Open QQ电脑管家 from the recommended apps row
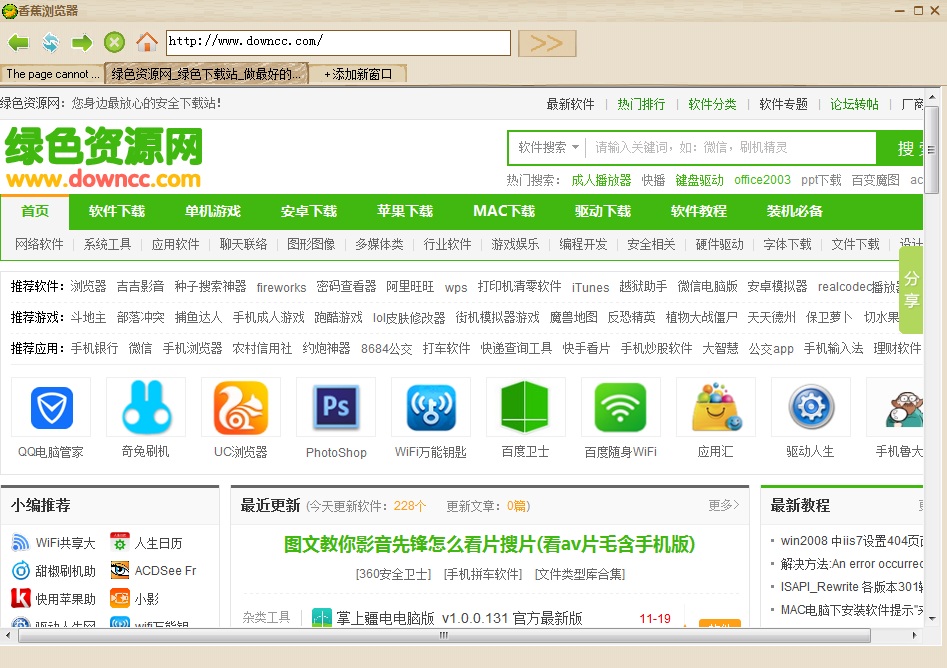 click(x=50, y=407)
